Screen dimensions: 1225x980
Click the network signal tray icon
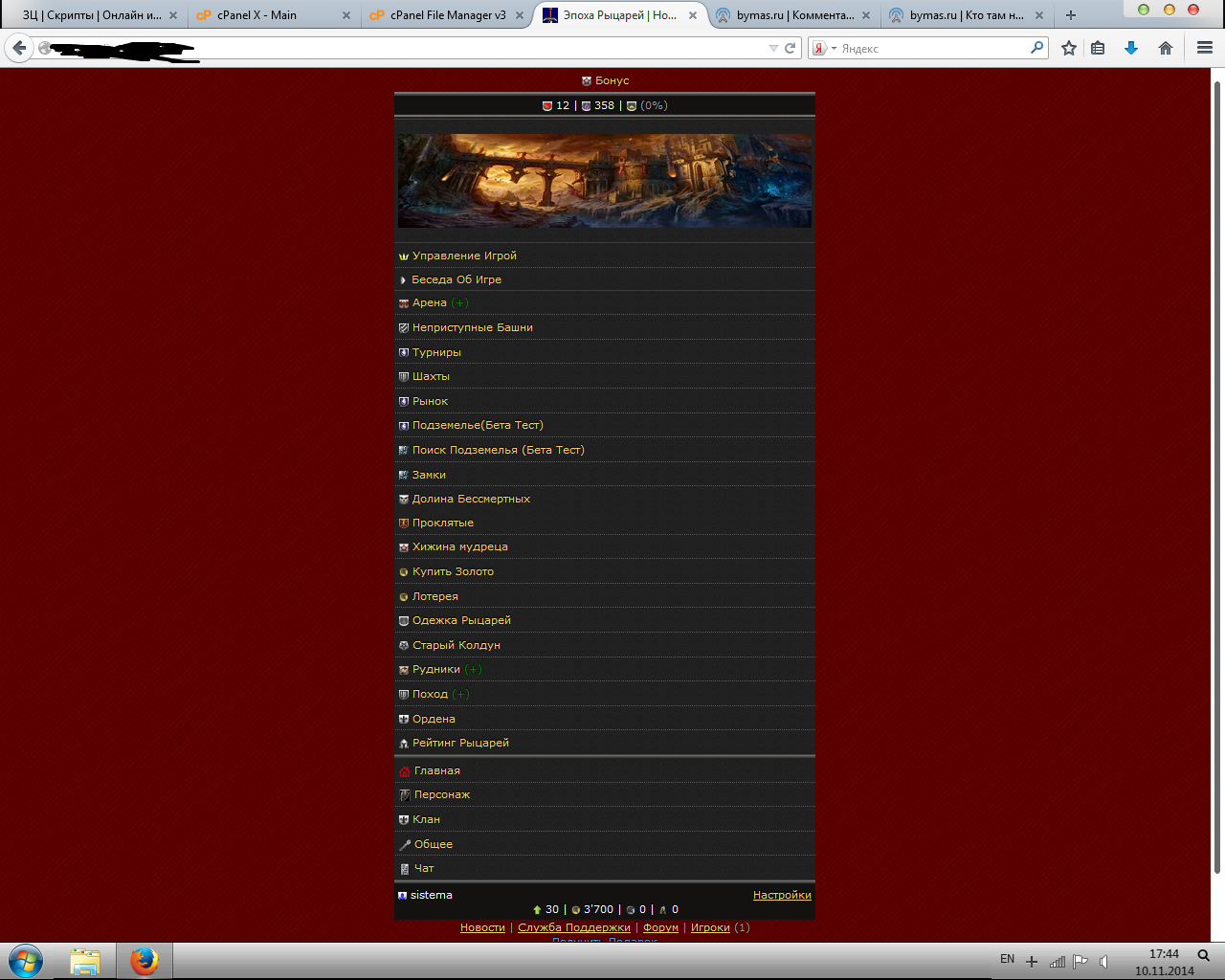pos(1057,961)
